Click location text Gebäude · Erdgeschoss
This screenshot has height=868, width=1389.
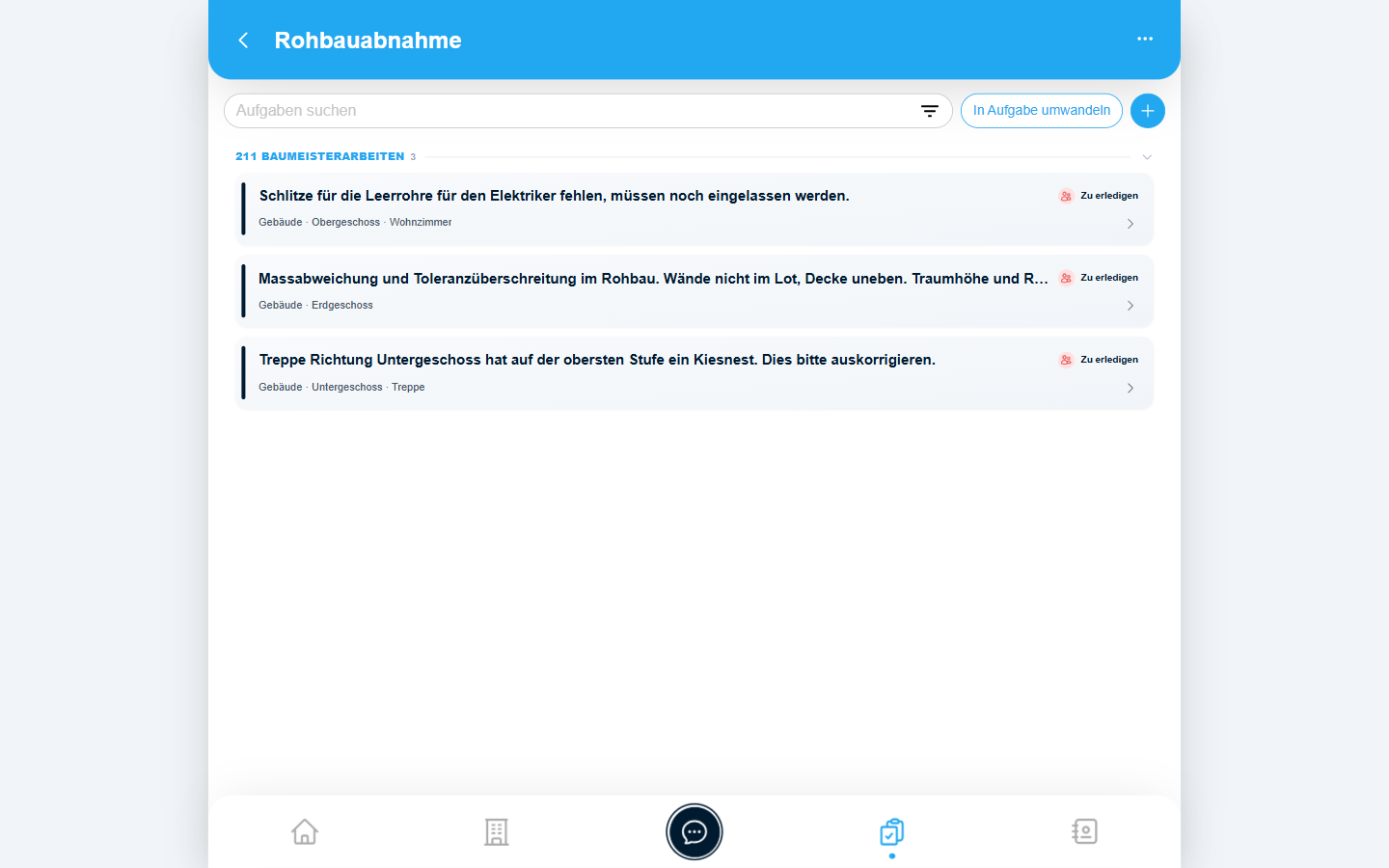[x=315, y=306]
